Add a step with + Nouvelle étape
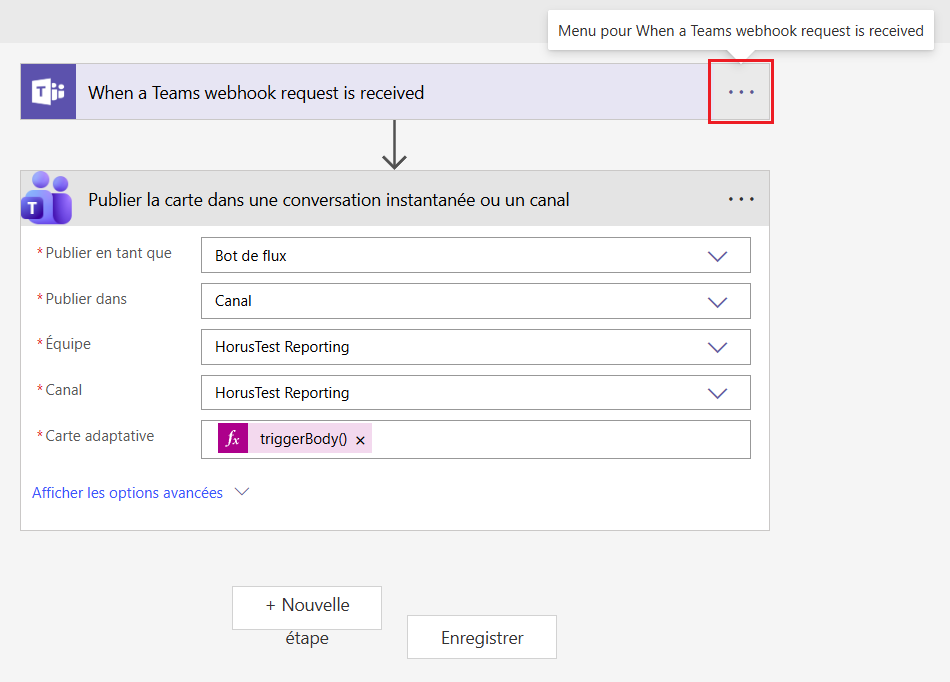The image size is (950, 682). [307, 608]
